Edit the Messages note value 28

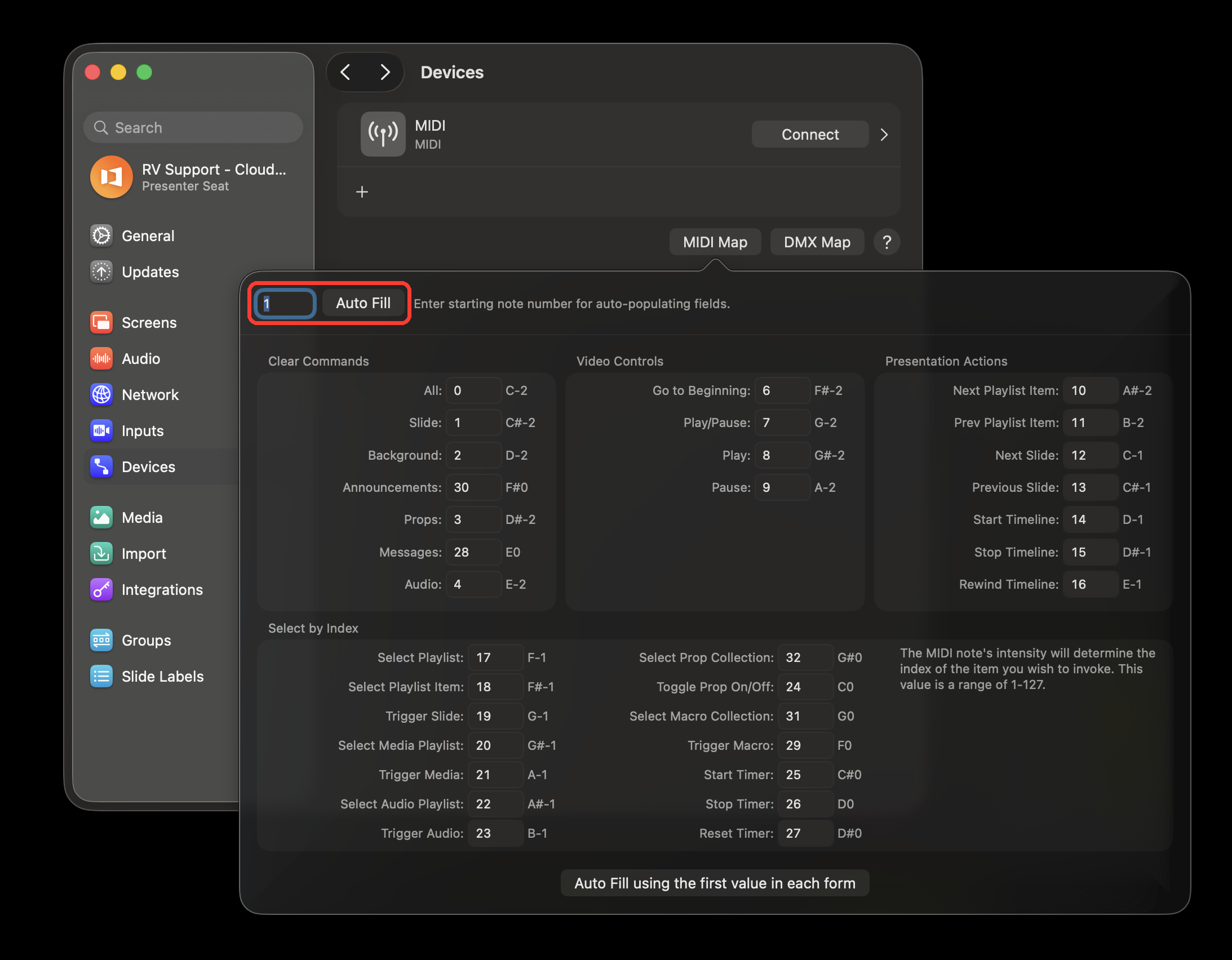474,552
